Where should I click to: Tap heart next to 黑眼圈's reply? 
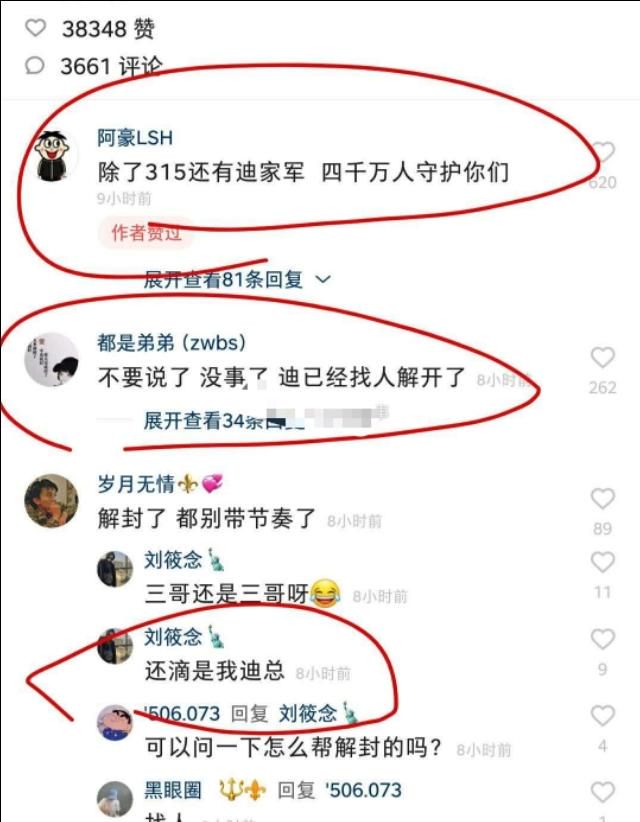[x=603, y=793]
